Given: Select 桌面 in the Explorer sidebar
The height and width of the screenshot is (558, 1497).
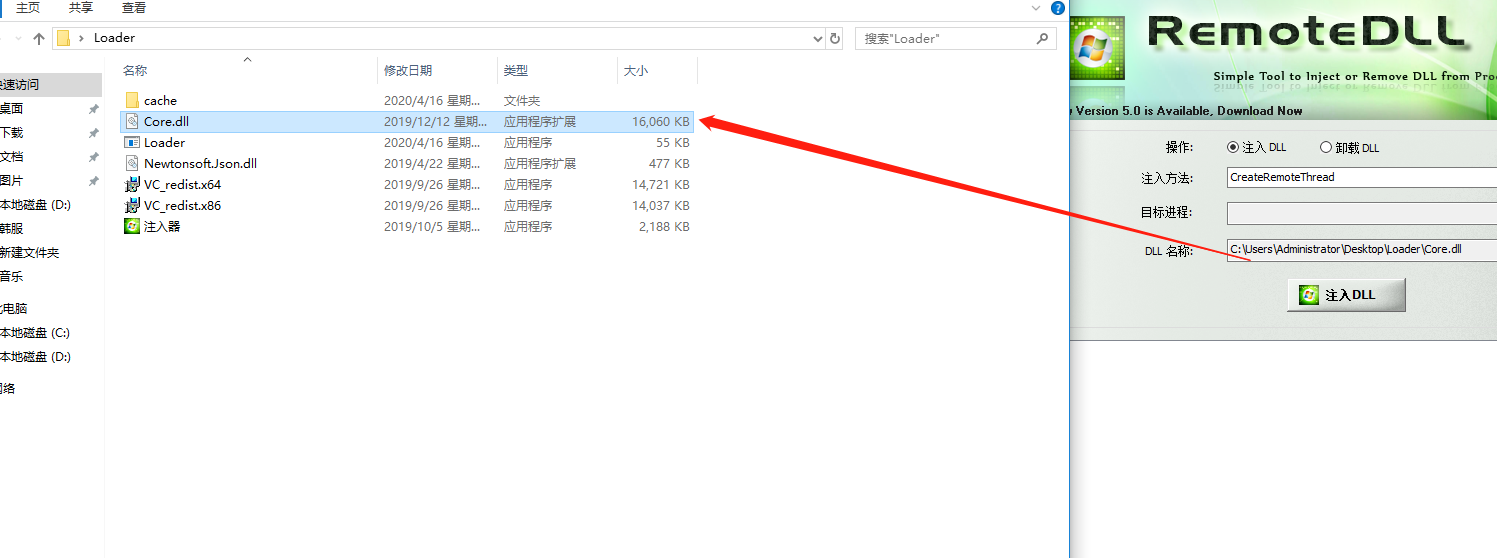Looking at the screenshot, I should click(11, 109).
